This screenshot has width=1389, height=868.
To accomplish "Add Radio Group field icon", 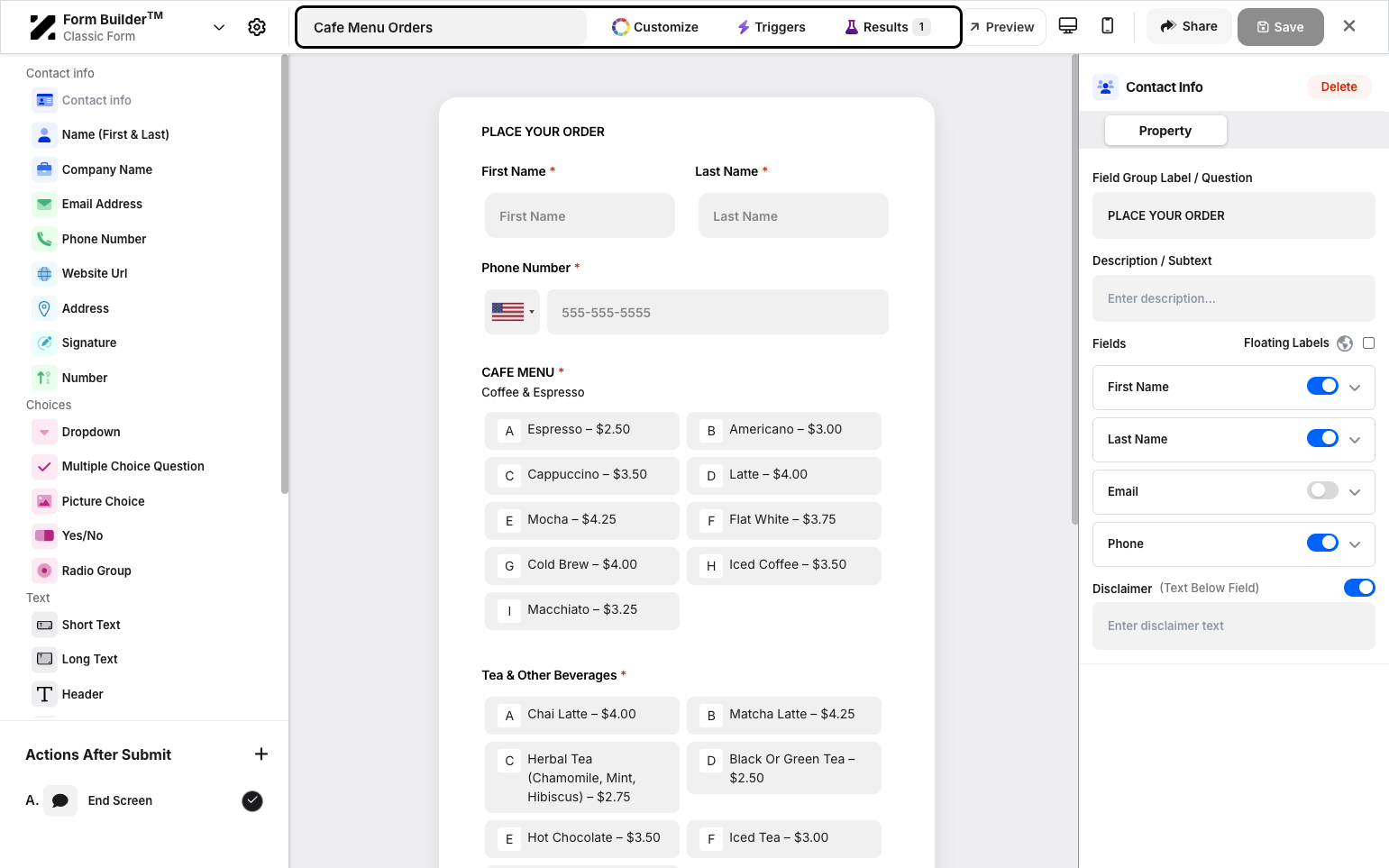I will 44,571.
